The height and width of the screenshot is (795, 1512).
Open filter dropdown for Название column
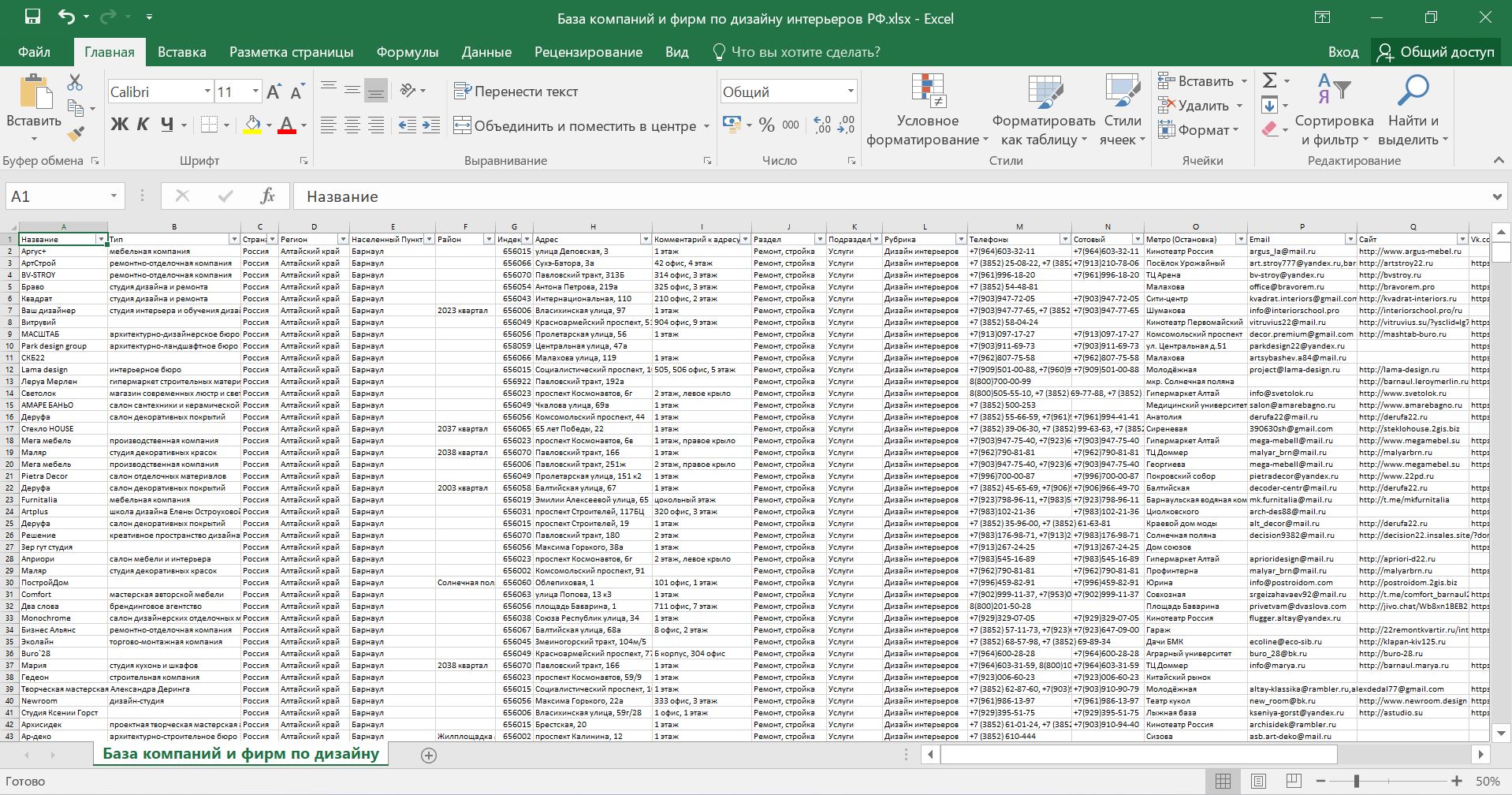101,239
